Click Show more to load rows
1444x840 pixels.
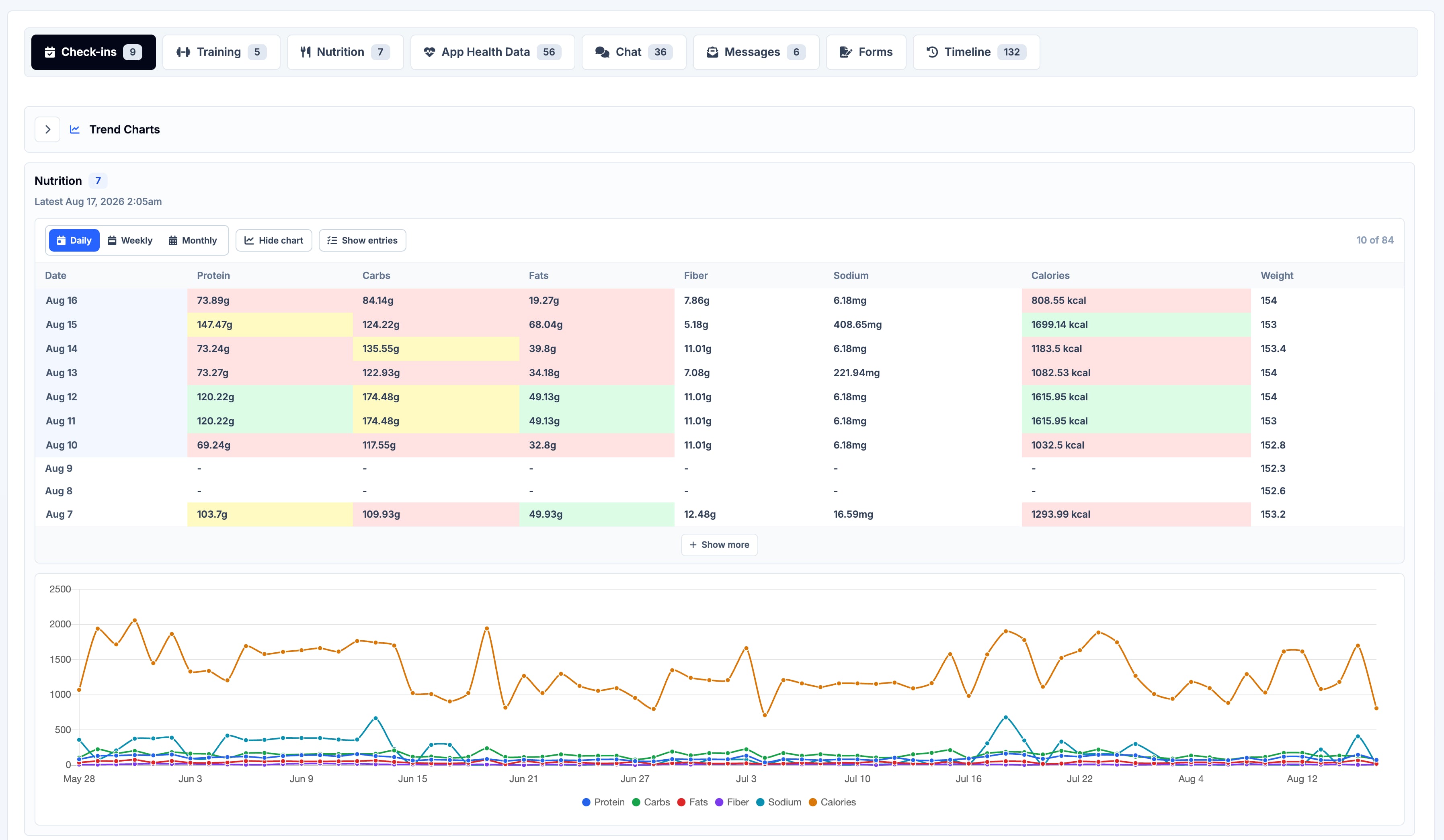tap(719, 545)
